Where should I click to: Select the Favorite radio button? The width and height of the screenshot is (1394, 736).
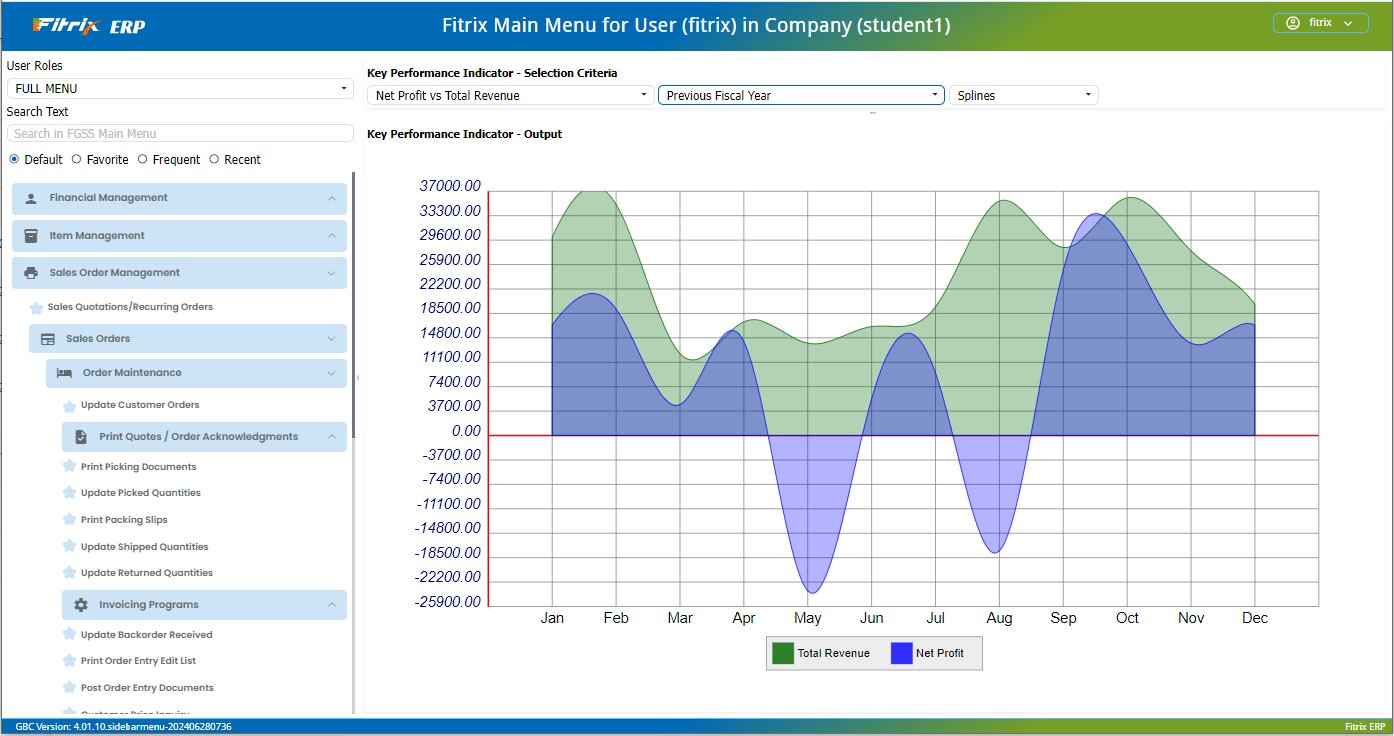77,159
